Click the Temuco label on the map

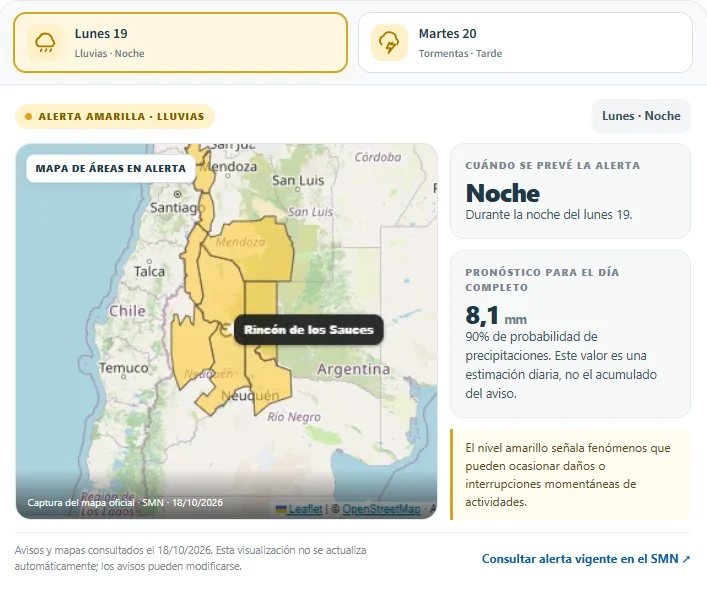124,368
